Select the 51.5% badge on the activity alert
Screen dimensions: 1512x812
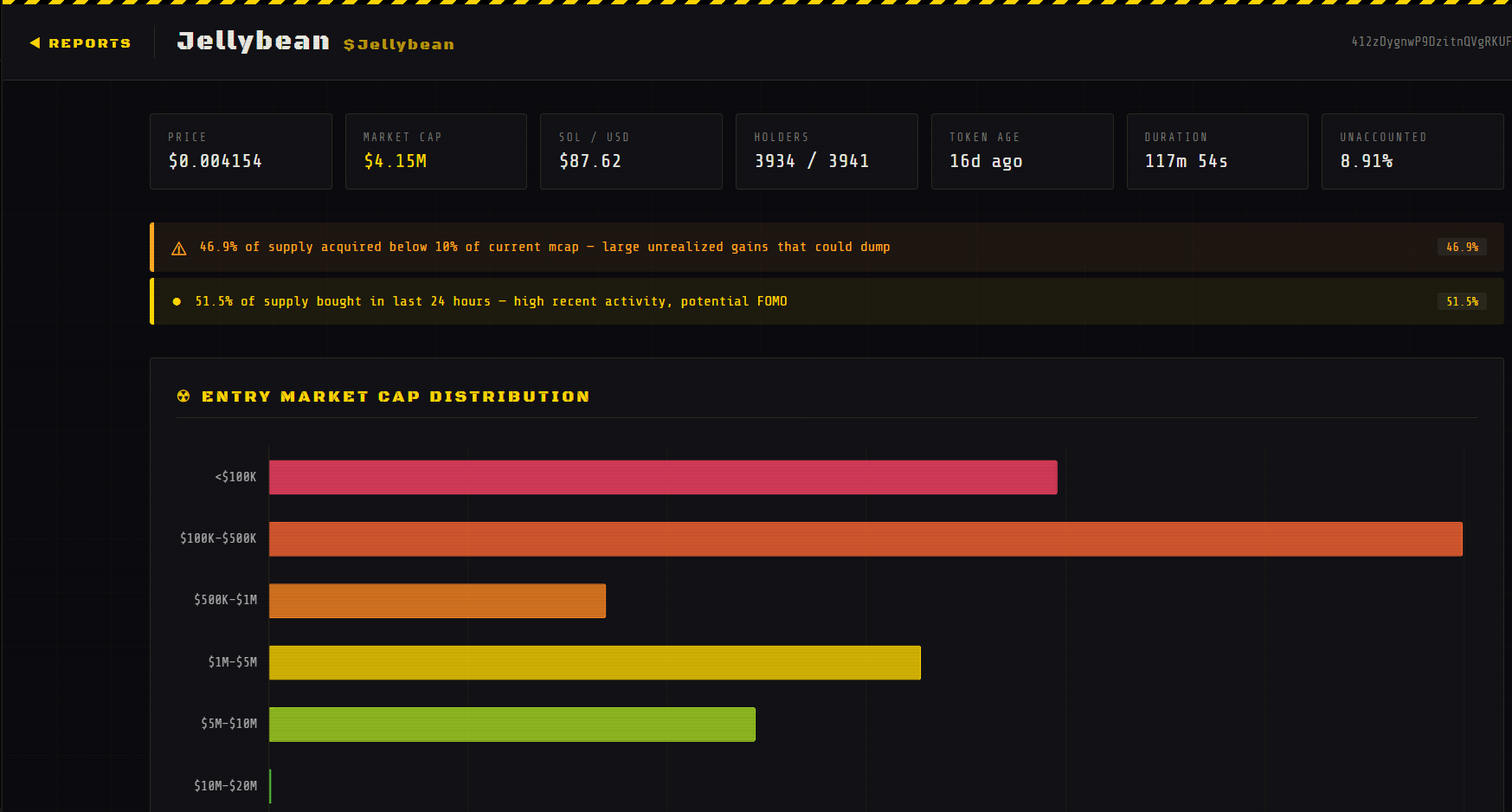click(1462, 301)
